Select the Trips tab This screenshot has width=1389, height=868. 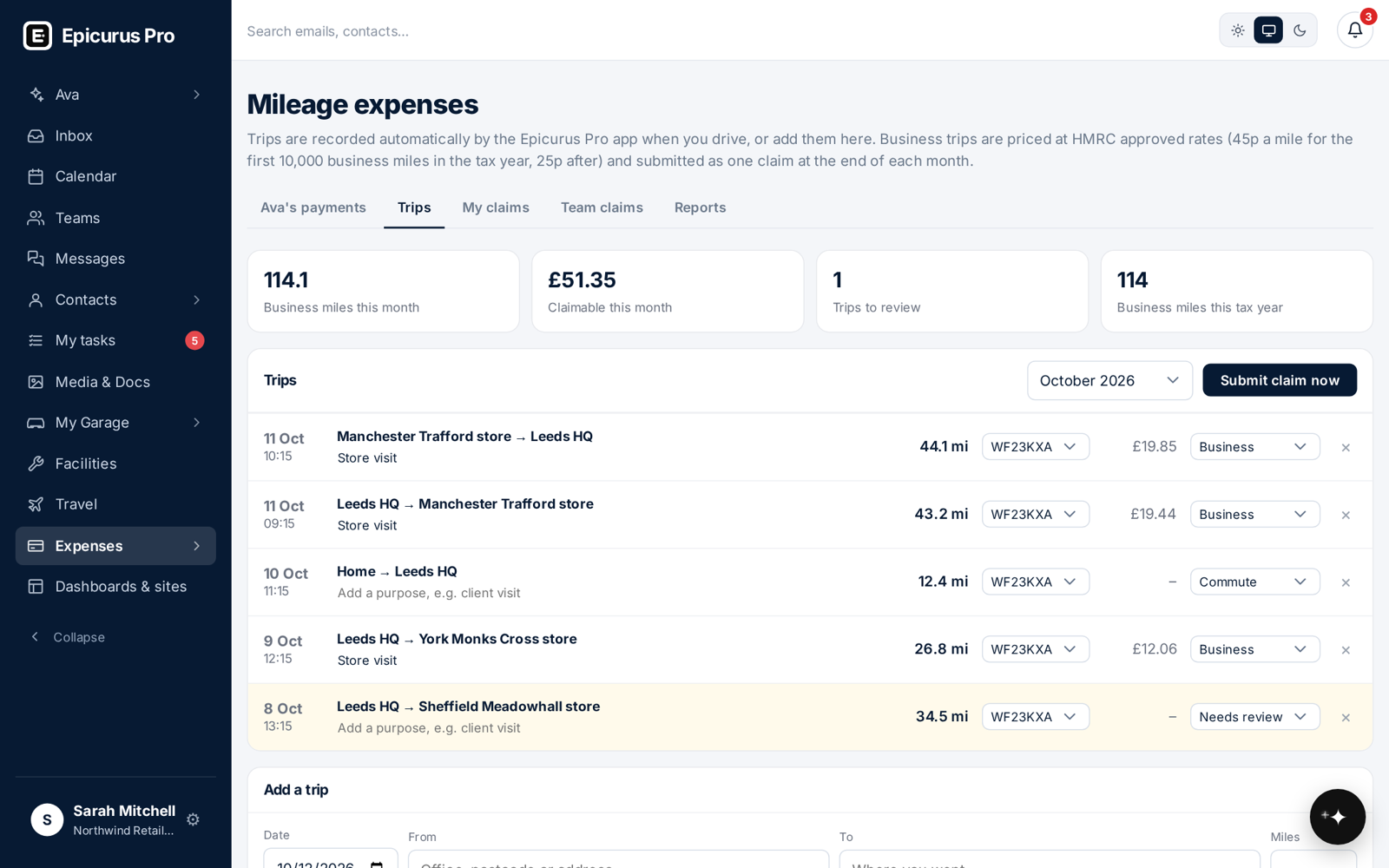point(414,207)
